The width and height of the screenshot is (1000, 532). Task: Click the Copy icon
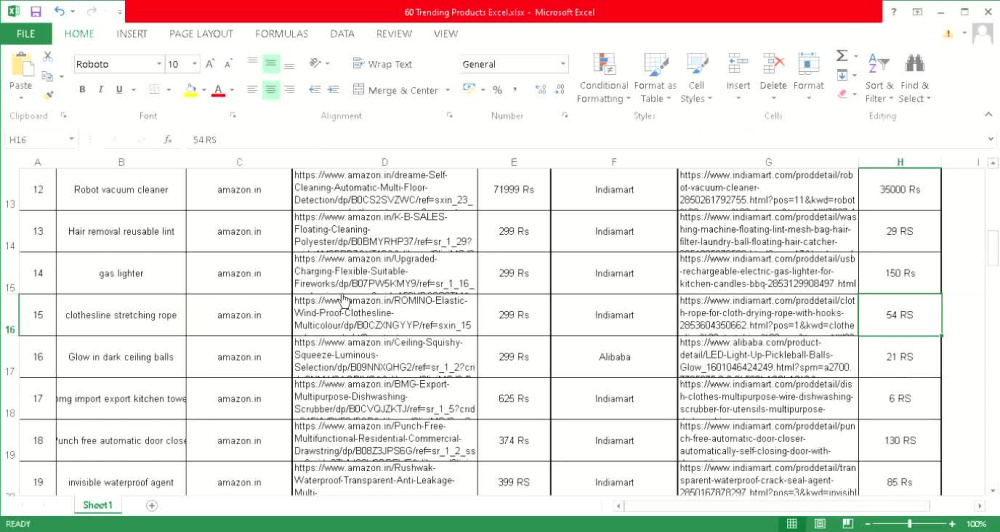coord(47,77)
